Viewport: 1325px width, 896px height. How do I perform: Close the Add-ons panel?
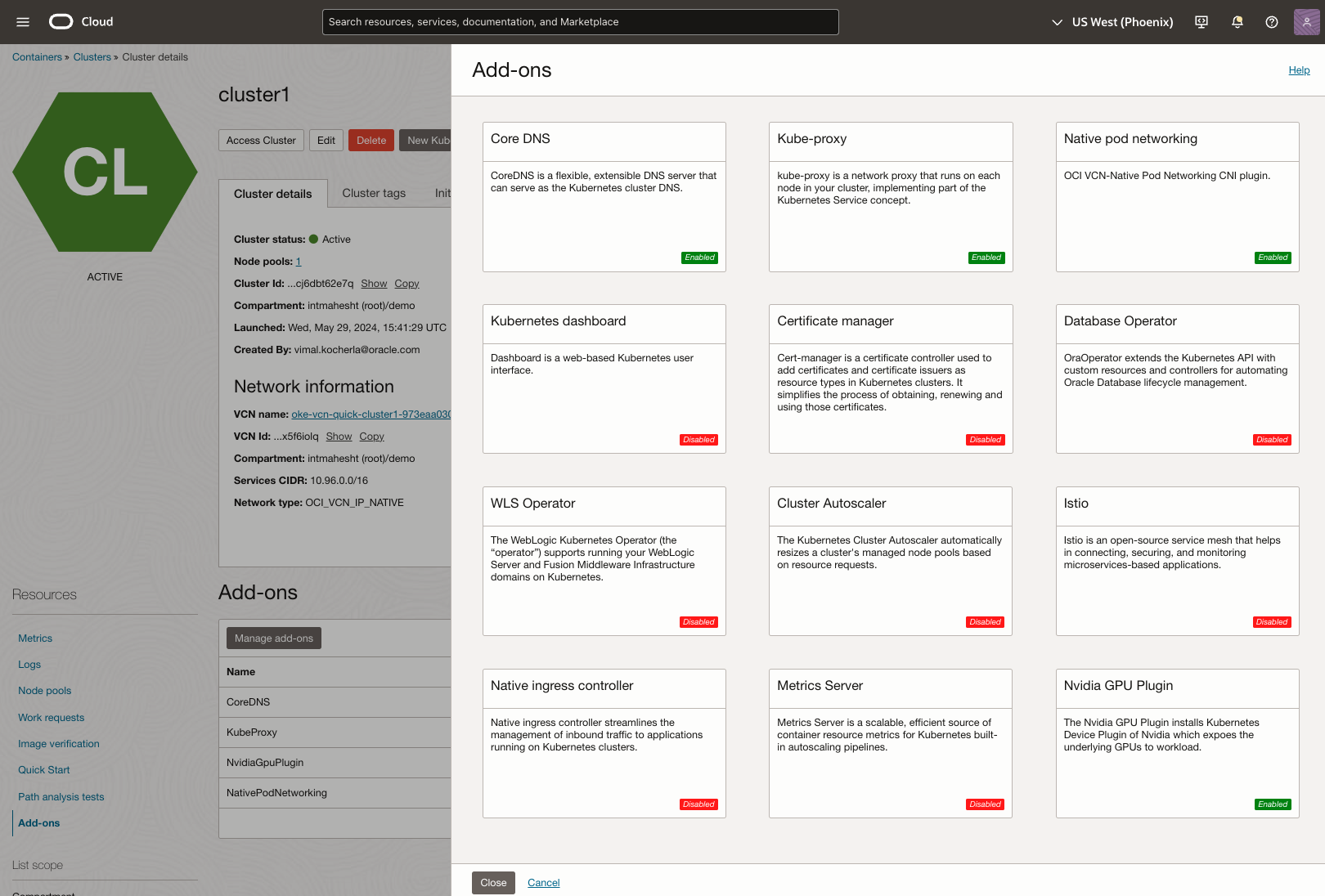pos(492,883)
